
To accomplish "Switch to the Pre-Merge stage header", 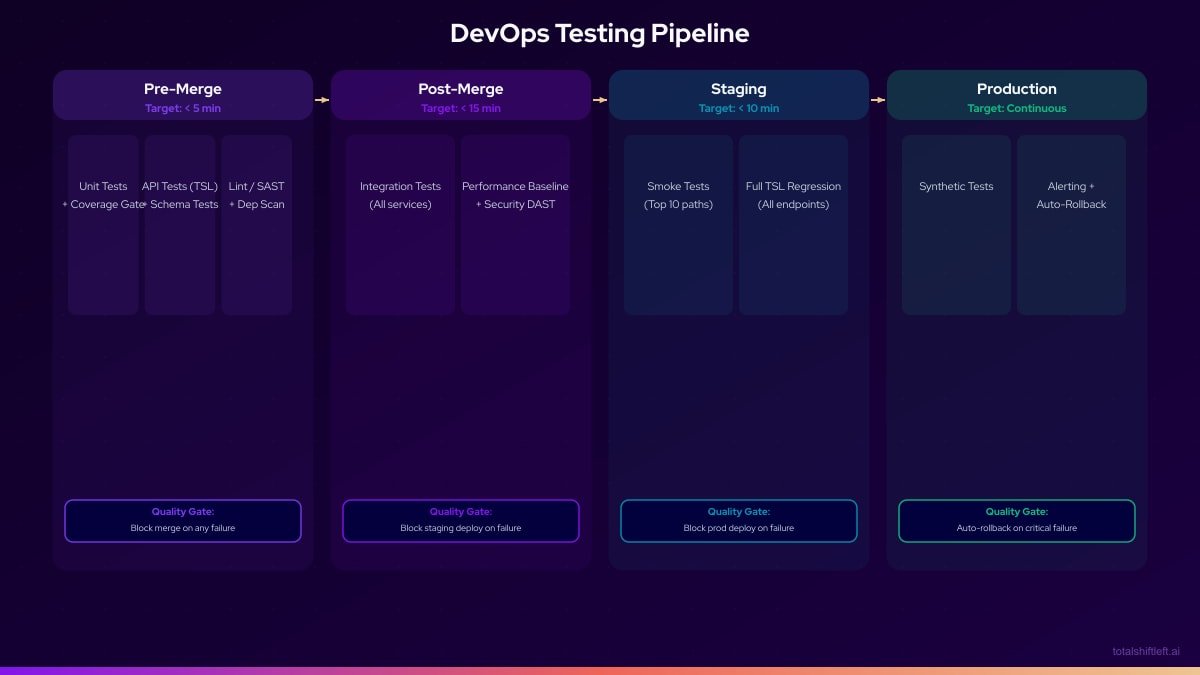I will click(183, 94).
